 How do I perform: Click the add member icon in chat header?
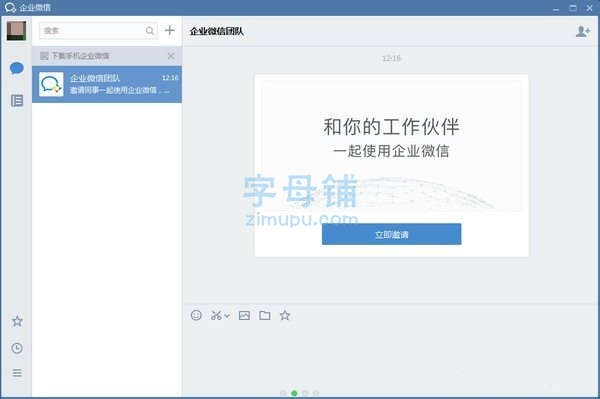(x=583, y=31)
